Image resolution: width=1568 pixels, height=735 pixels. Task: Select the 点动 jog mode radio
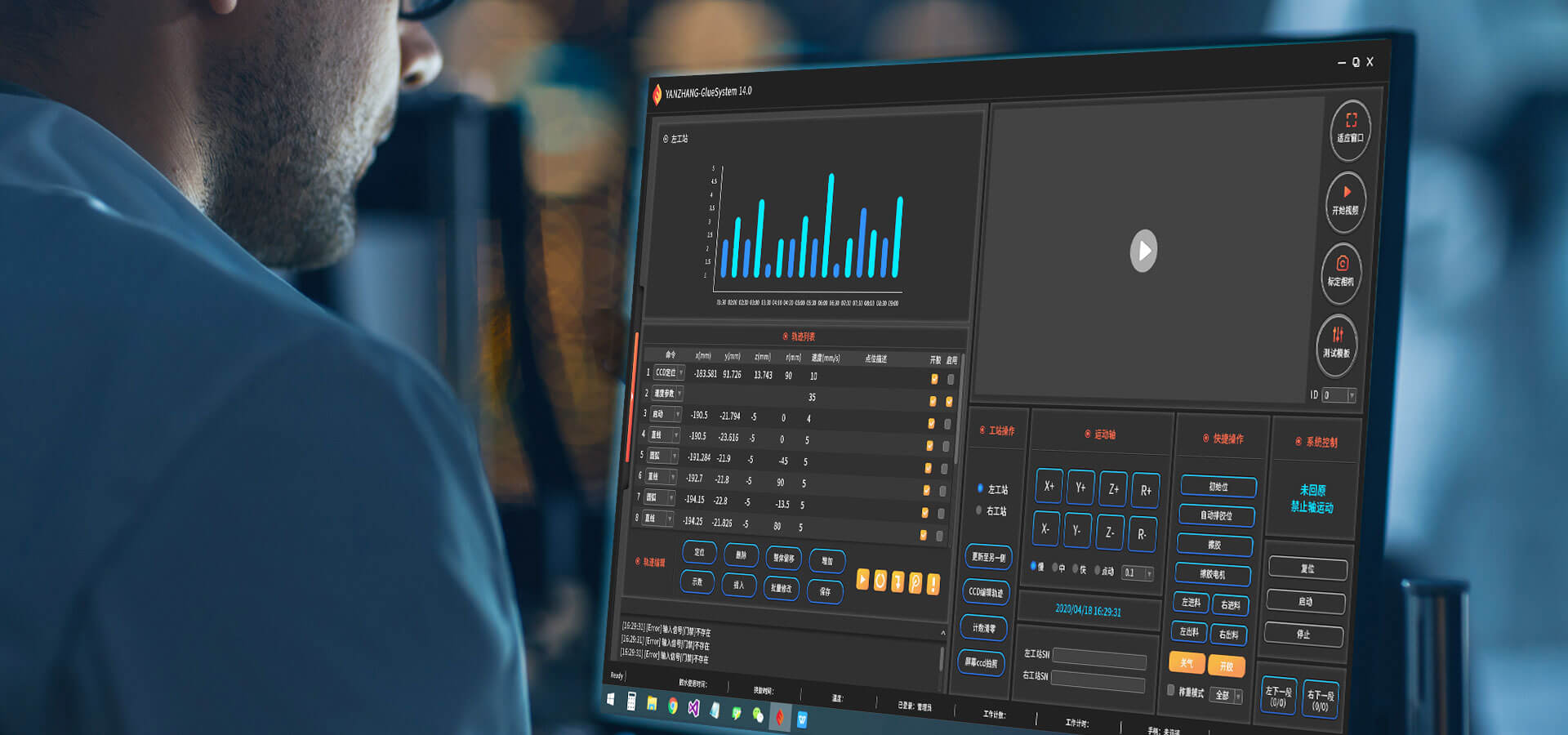[x=1098, y=570]
